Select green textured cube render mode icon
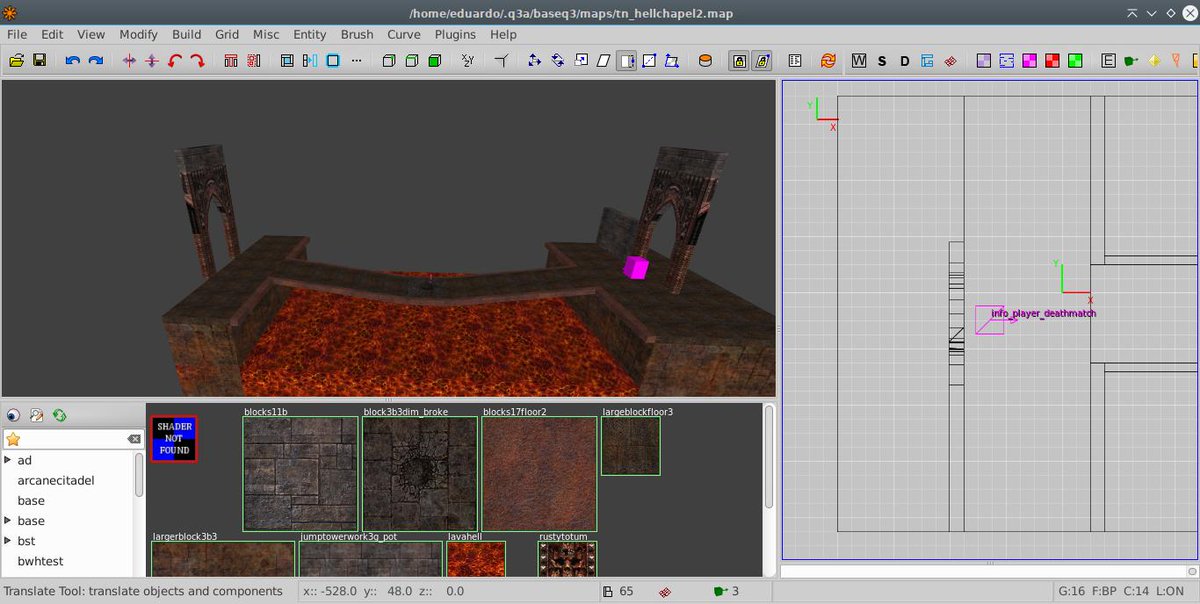The image size is (1200, 604). coord(435,61)
